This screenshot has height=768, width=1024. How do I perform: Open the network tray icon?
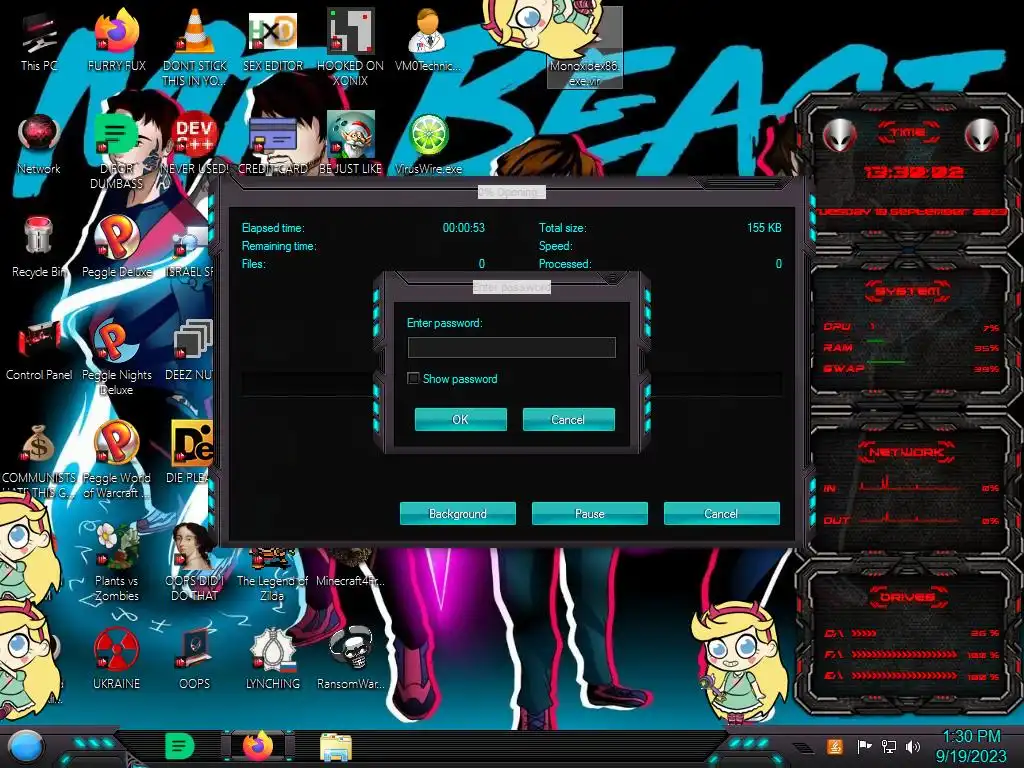(889, 746)
